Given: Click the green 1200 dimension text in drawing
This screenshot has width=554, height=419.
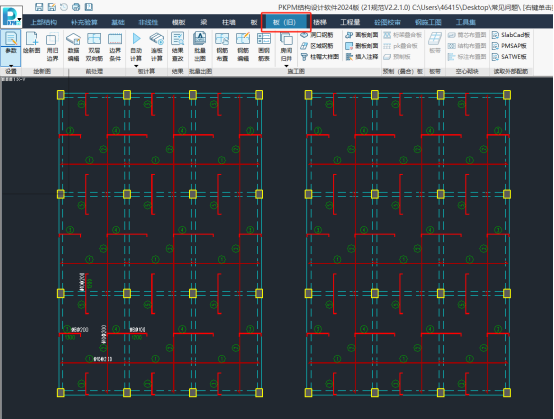Looking at the screenshot, I should click(x=136, y=337).
